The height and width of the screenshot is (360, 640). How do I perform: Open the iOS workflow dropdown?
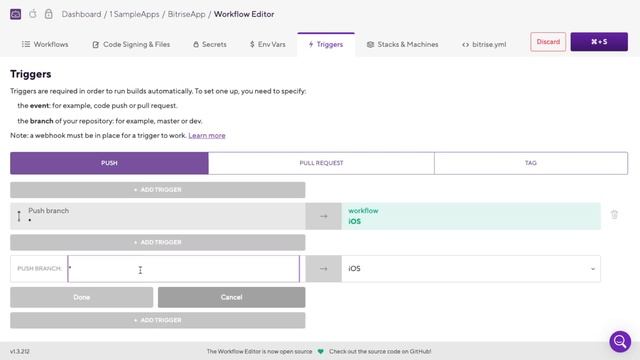[x=471, y=269]
